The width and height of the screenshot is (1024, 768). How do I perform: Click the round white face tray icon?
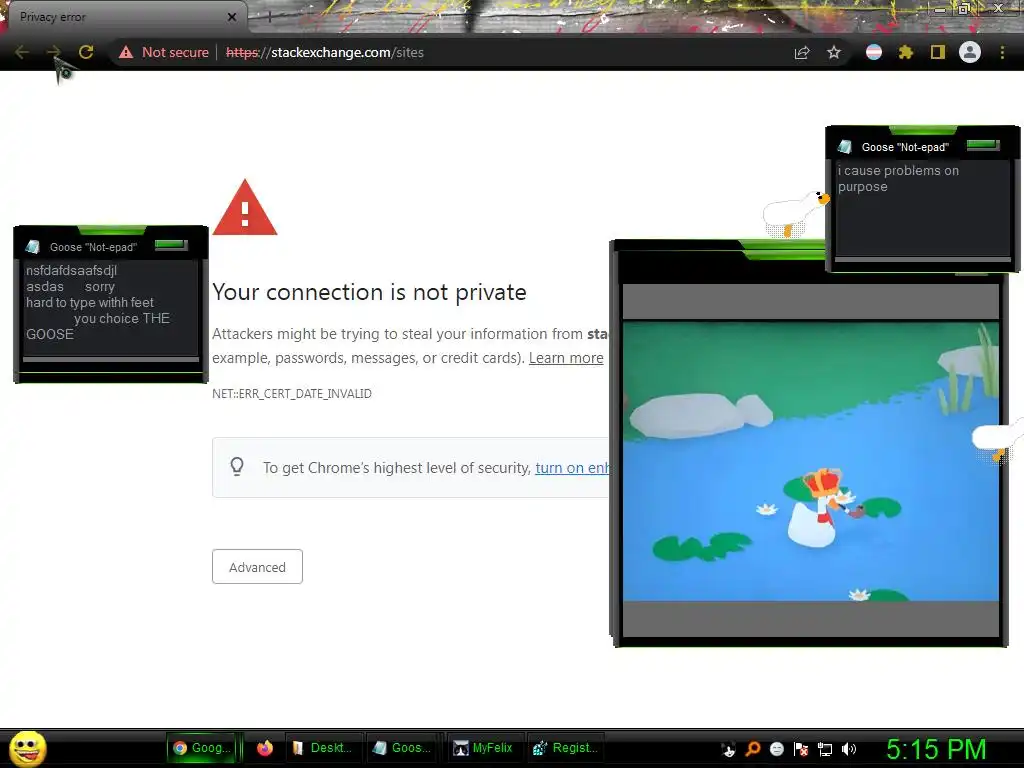pyautogui.click(x=776, y=749)
